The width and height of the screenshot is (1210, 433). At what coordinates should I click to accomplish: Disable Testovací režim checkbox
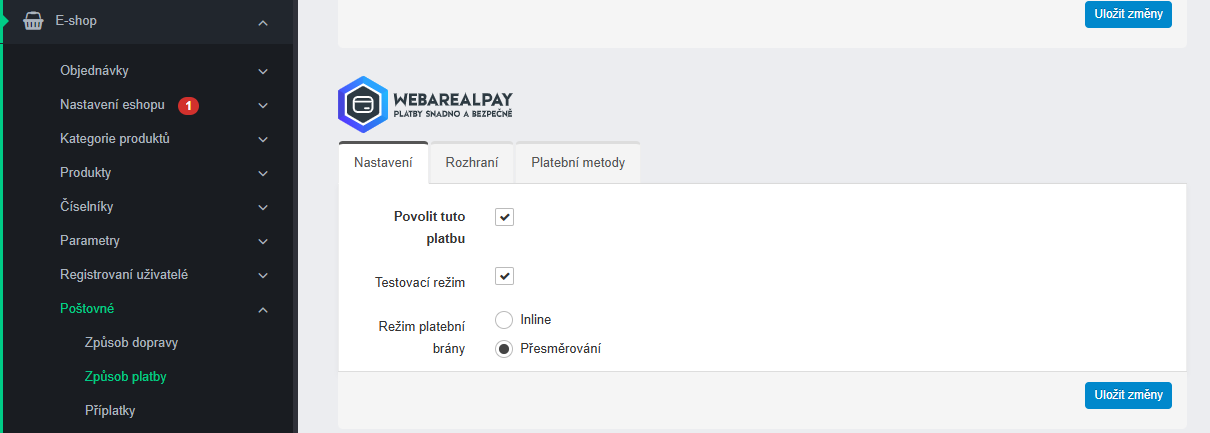coord(504,276)
